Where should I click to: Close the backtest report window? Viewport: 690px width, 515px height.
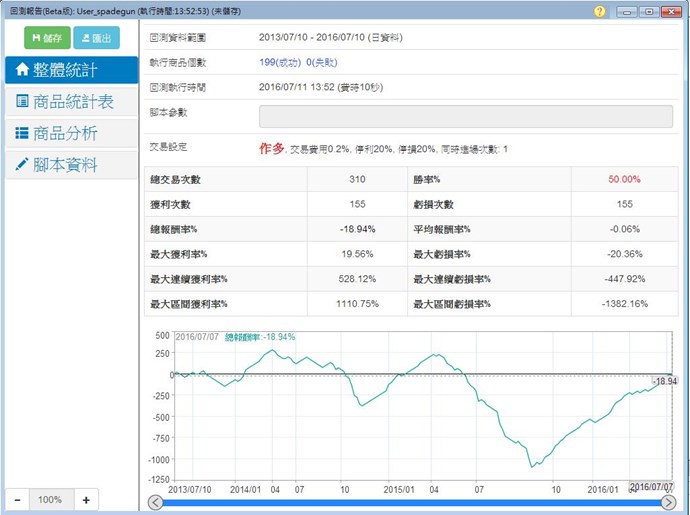point(672,11)
